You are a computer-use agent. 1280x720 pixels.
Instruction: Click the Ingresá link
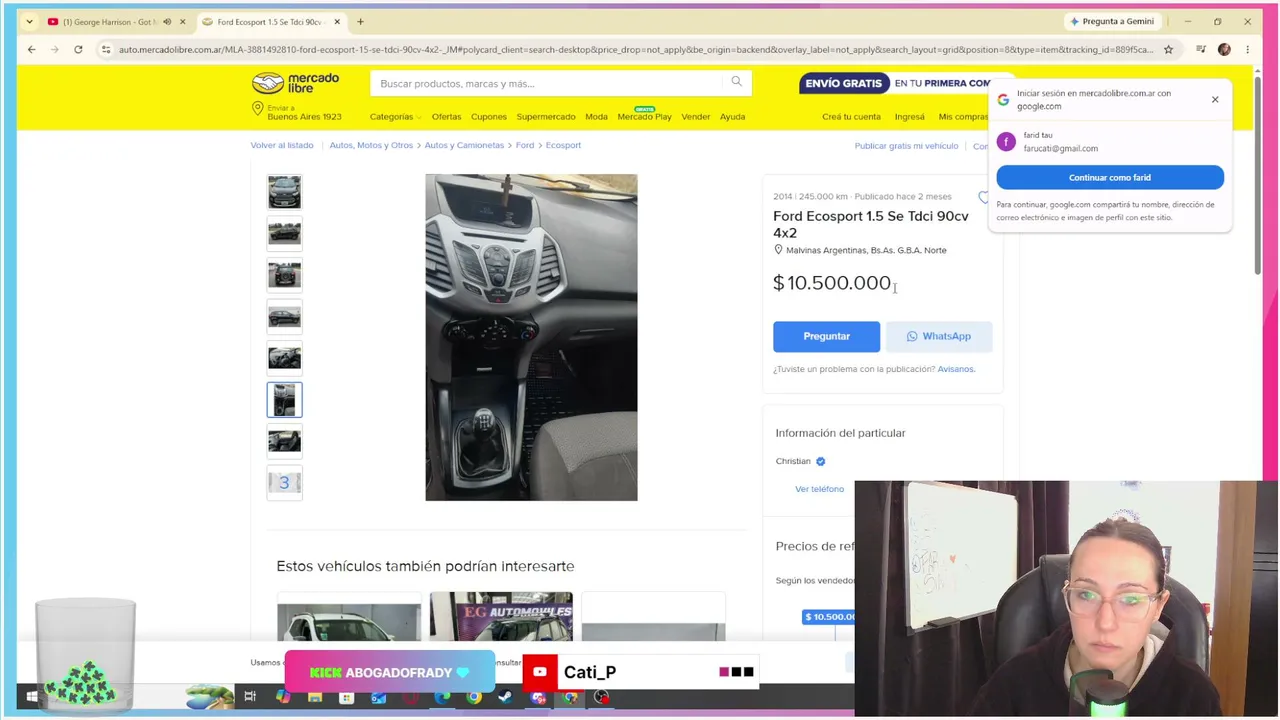point(909,117)
